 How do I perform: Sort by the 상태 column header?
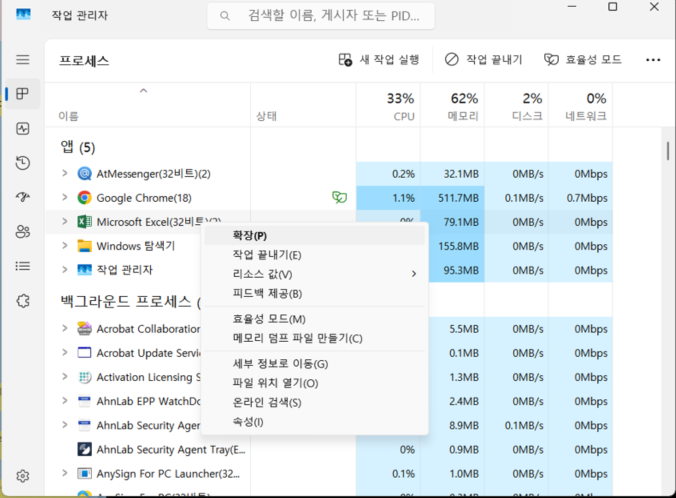(x=304, y=106)
